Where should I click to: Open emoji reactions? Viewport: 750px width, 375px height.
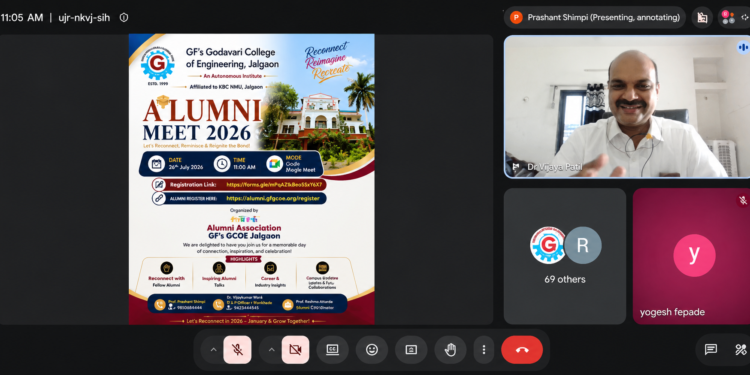coord(372,350)
